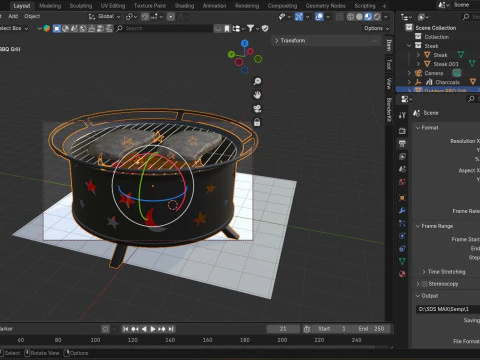Open the Scene properties tab icon
Viewport: 480px width, 360px height.
pos(402,169)
